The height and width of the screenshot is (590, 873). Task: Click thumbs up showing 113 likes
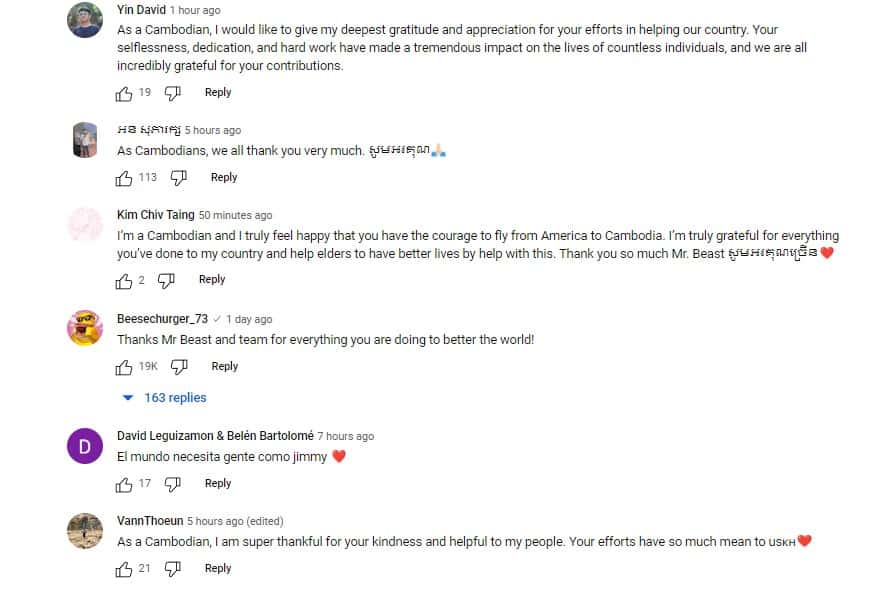(x=122, y=177)
